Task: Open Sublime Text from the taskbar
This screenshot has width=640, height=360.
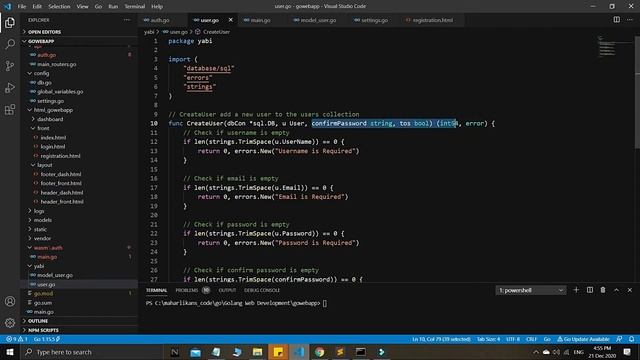Action: (340, 352)
